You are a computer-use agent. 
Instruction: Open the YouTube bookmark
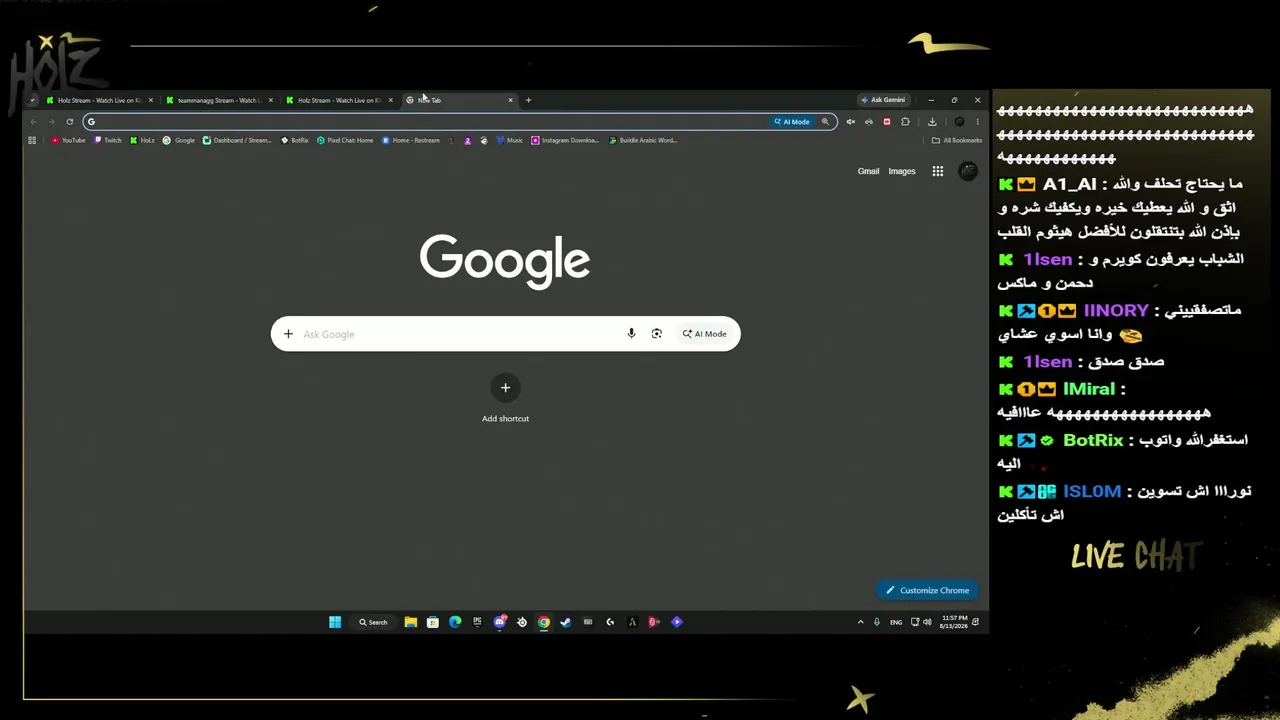tap(68, 140)
